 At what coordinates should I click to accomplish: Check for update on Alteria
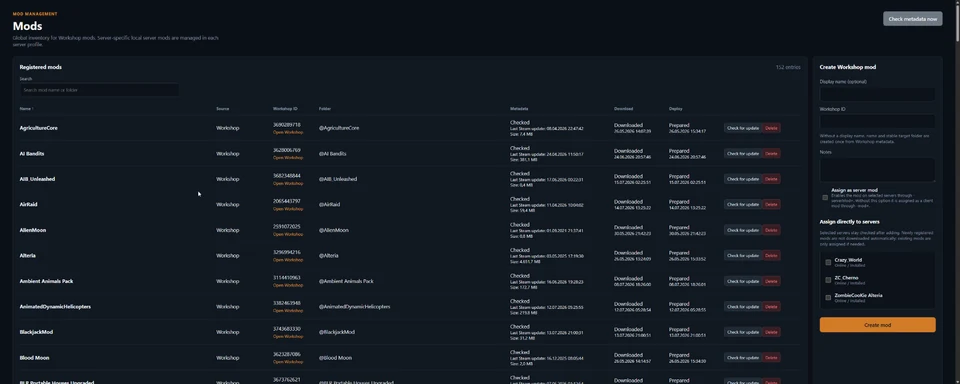tap(743, 255)
